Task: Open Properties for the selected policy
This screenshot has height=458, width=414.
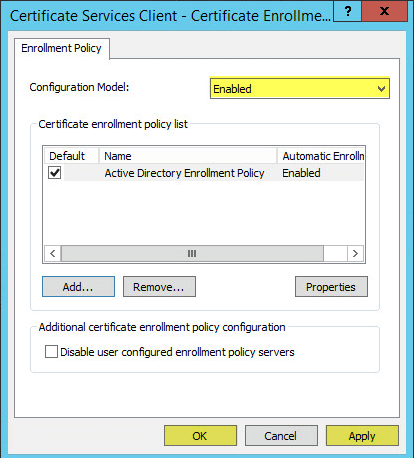Action: pos(331,287)
